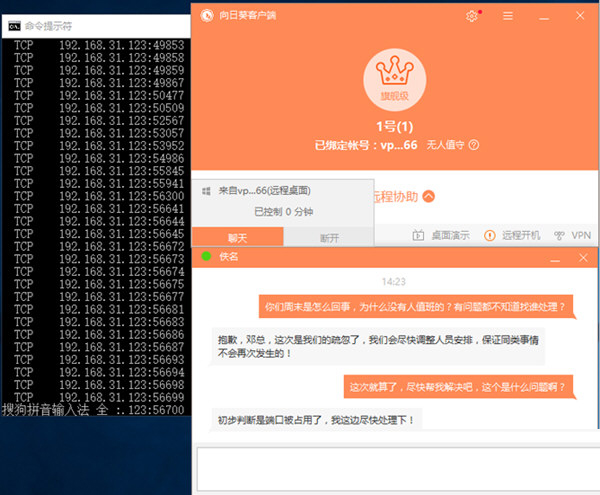
Task: Click the reply about the port being occupied
Action: [x=317, y=420]
